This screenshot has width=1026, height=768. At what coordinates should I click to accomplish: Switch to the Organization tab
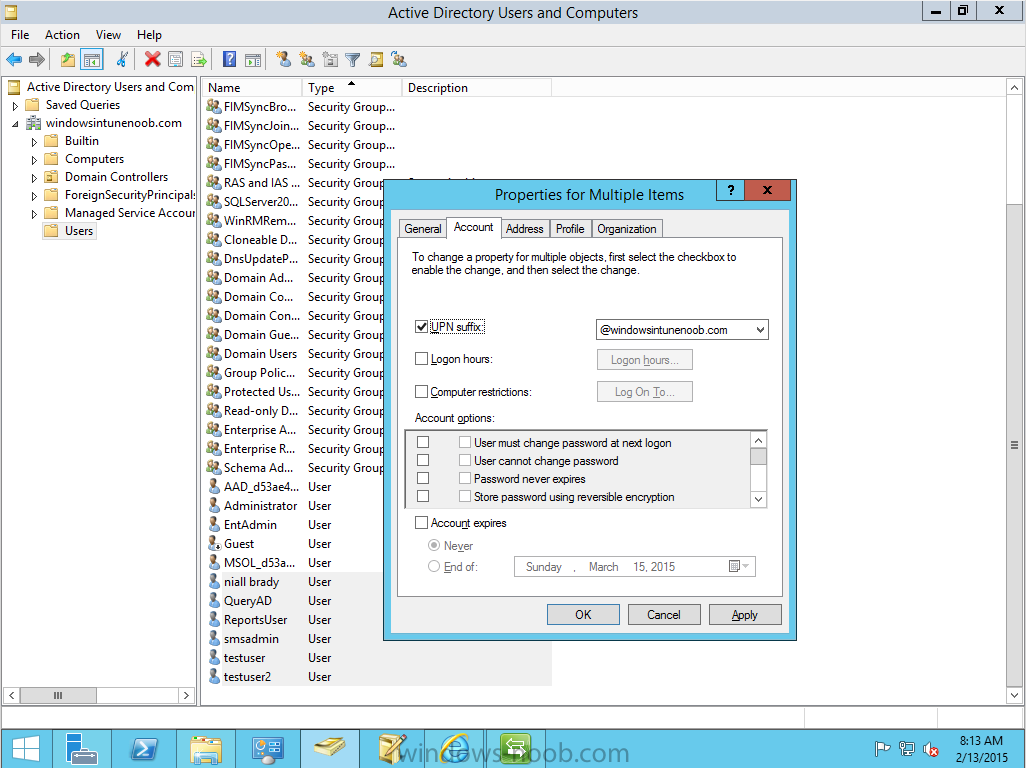[x=626, y=228]
